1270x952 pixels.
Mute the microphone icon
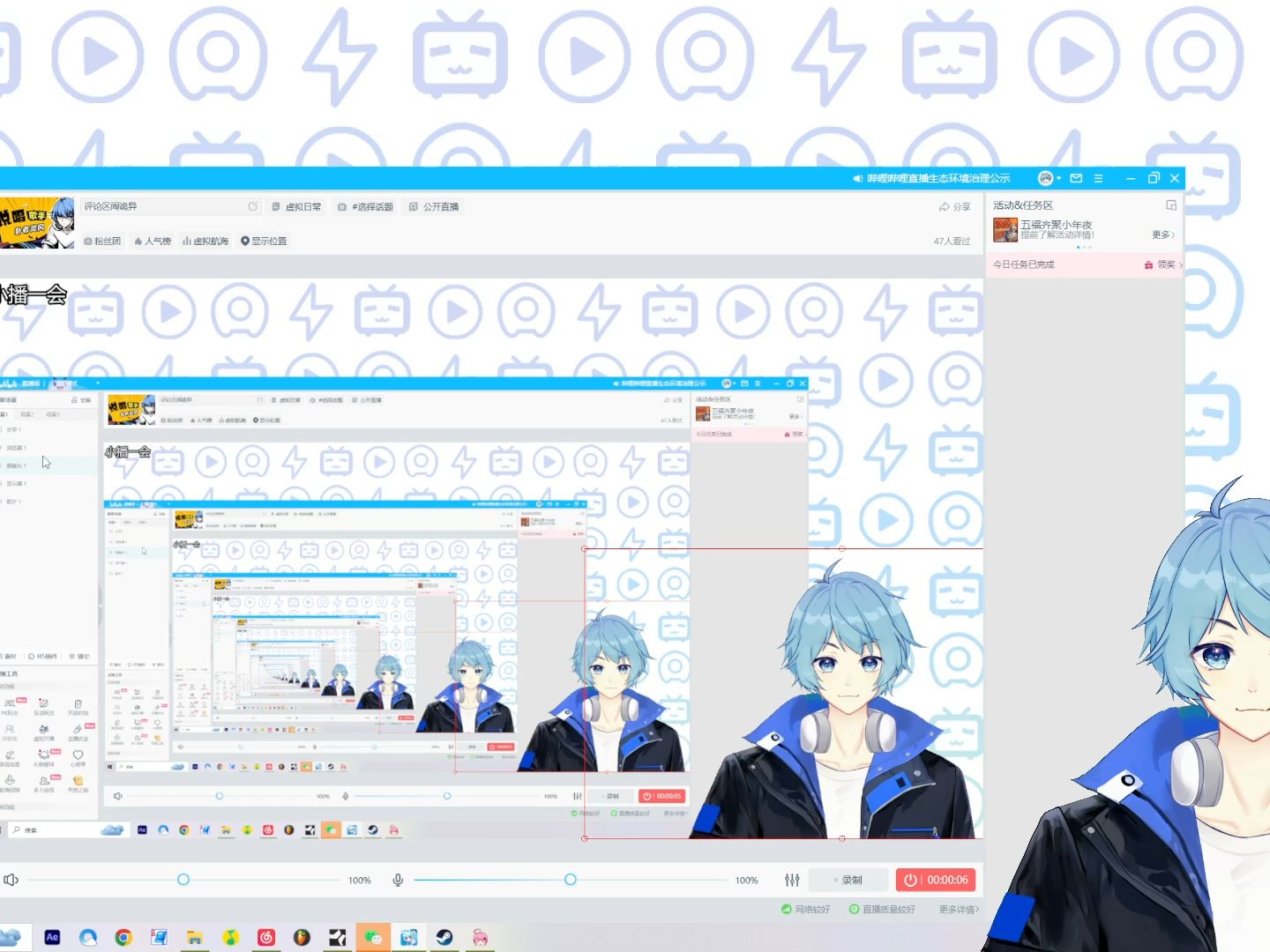pos(398,880)
